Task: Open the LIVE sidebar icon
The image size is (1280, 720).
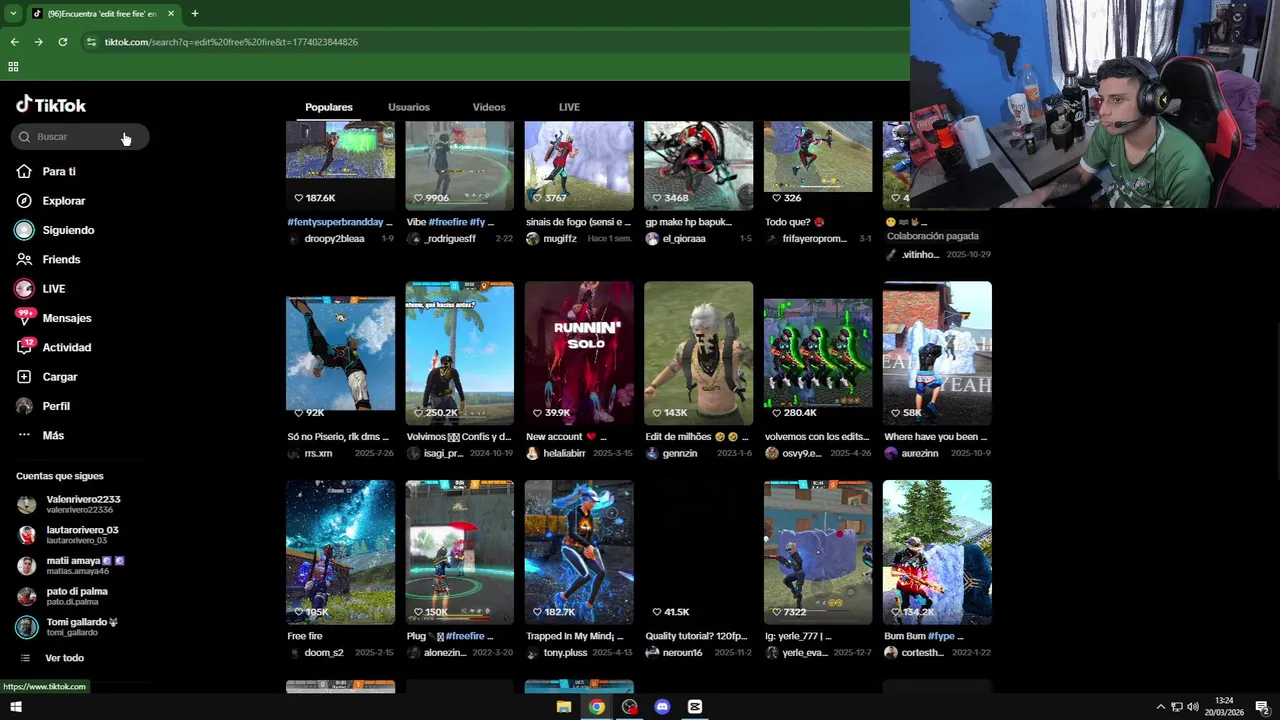Action: point(24,289)
